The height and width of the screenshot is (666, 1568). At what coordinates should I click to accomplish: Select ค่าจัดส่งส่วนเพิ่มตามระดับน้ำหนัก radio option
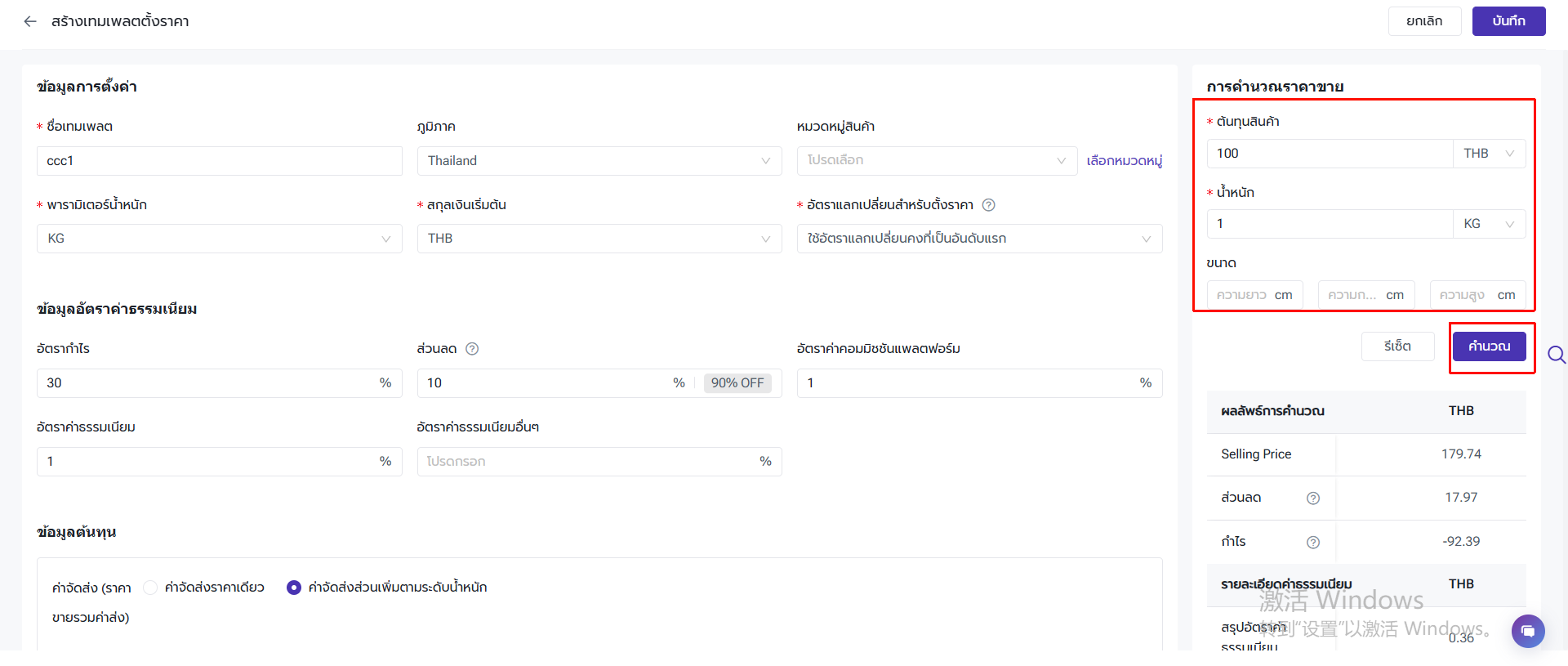point(294,588)
